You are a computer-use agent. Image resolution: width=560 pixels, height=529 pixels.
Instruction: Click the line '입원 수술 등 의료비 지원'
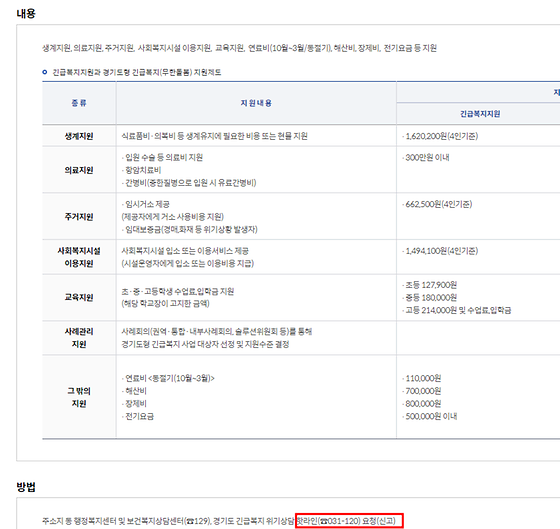pos(163,158)
